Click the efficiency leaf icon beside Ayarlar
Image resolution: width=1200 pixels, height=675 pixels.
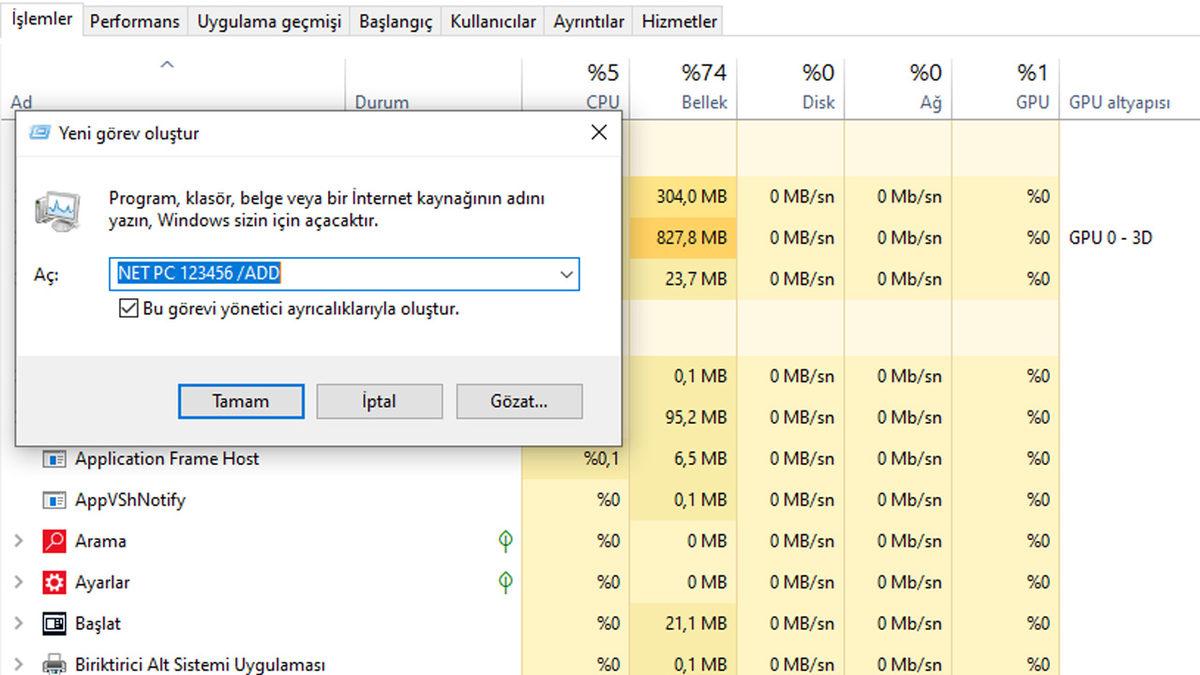pyautogui.click(x=507, y=582)
